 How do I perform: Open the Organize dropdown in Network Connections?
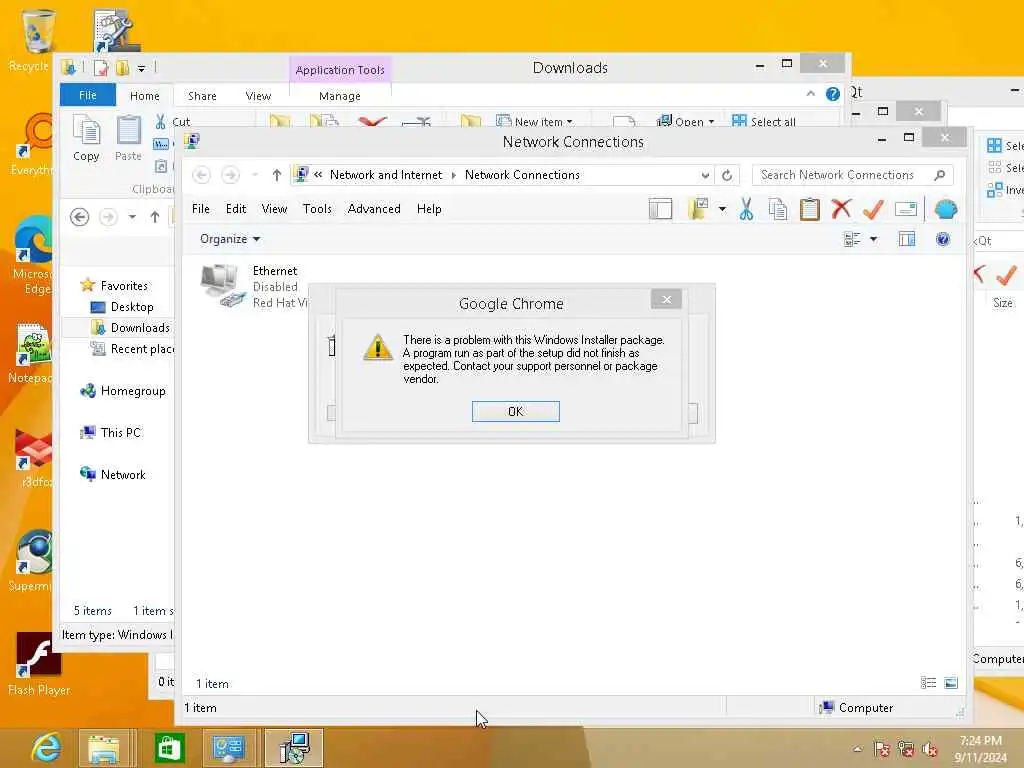[x=230, y=239]
